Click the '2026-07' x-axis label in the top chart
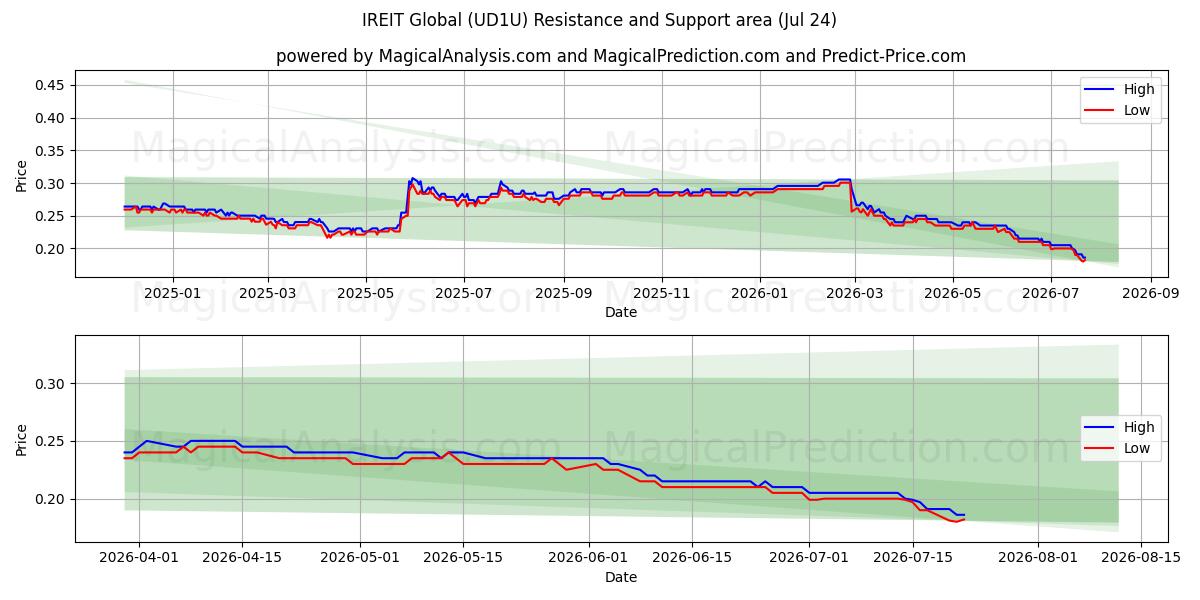The image size is (1200, 600). coord(1050,294)
